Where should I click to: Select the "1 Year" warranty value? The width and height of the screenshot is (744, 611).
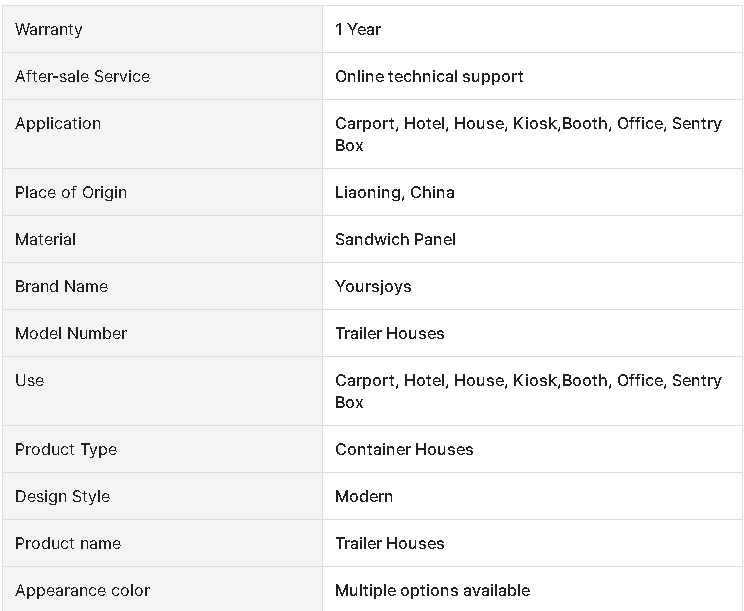point(358,29)
